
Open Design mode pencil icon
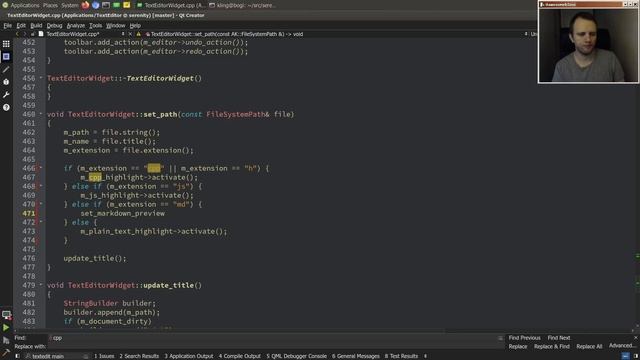tap(6, 69)
